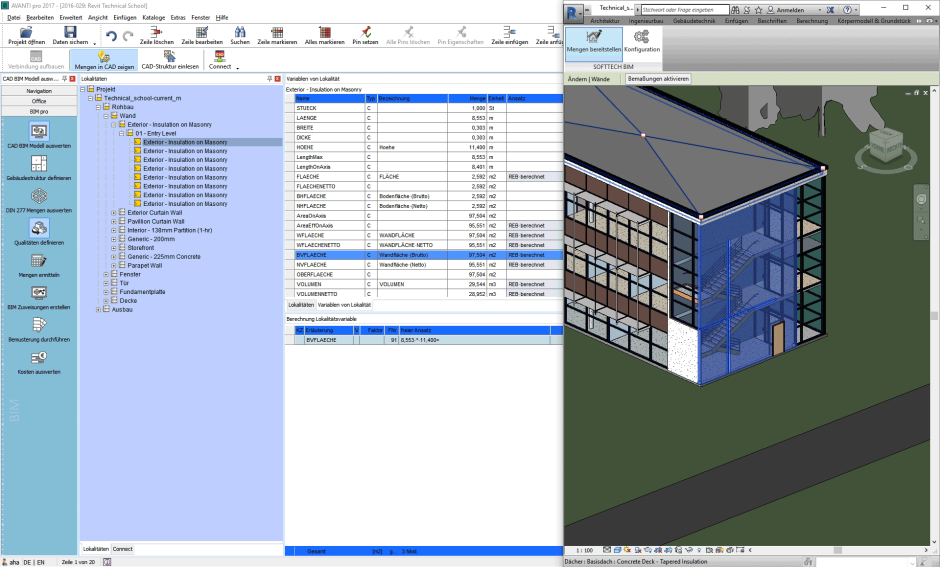The image size is (940, 567).
Task: Click the Daten sichern save icon
Action: point(70,36)
